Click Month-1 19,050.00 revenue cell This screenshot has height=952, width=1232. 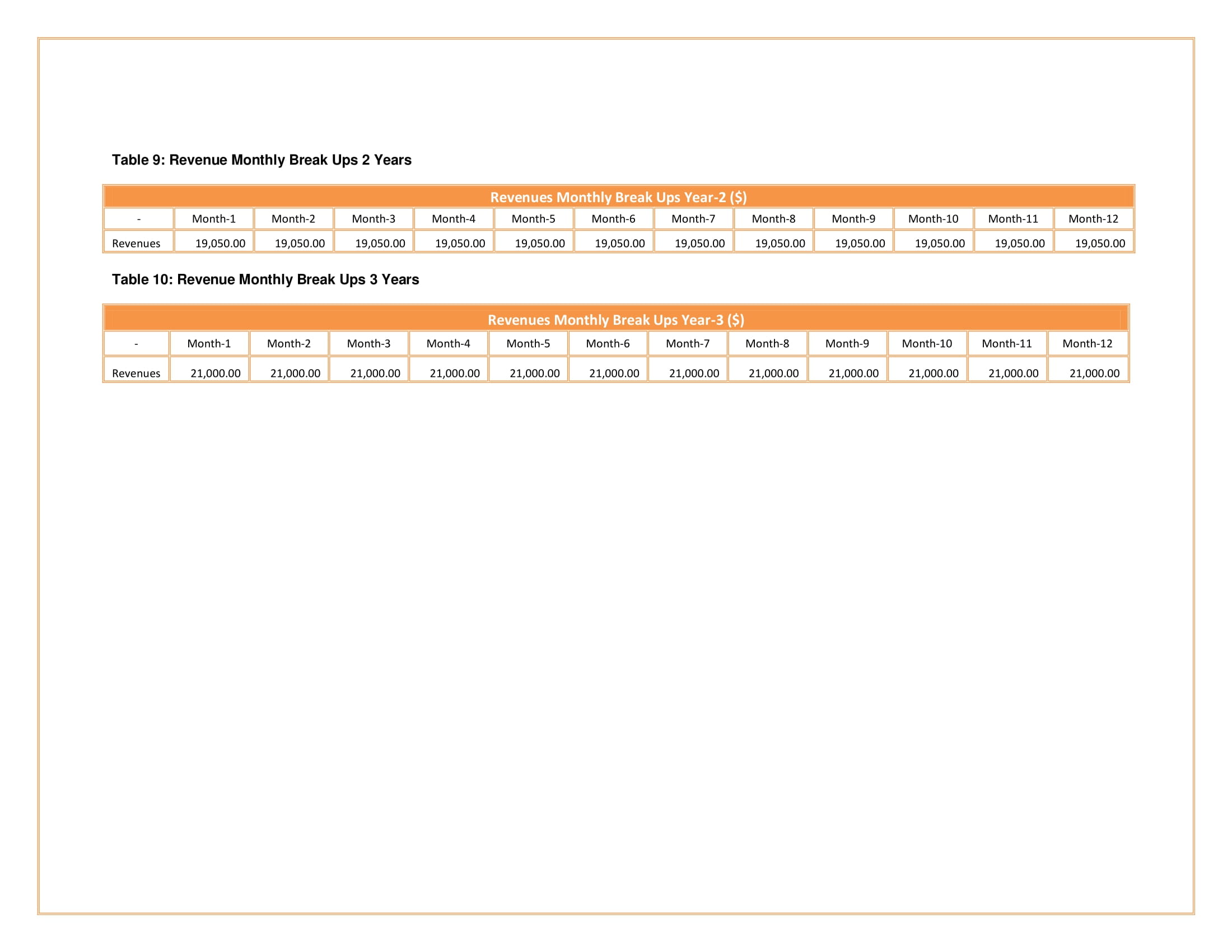(x=220, y=244)
